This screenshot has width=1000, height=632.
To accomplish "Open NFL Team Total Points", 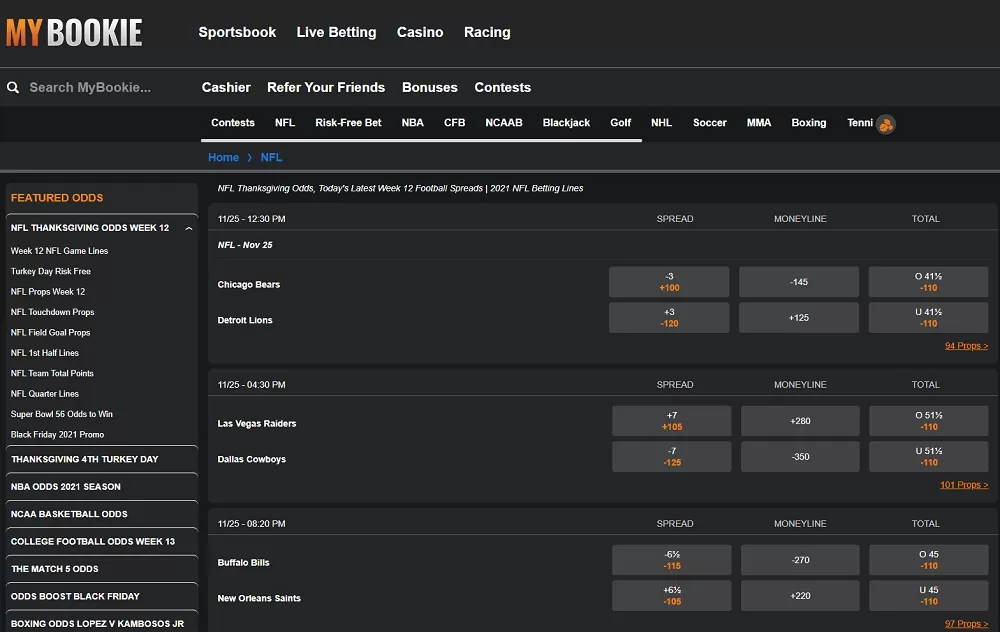I will click(x=52, y=373).
